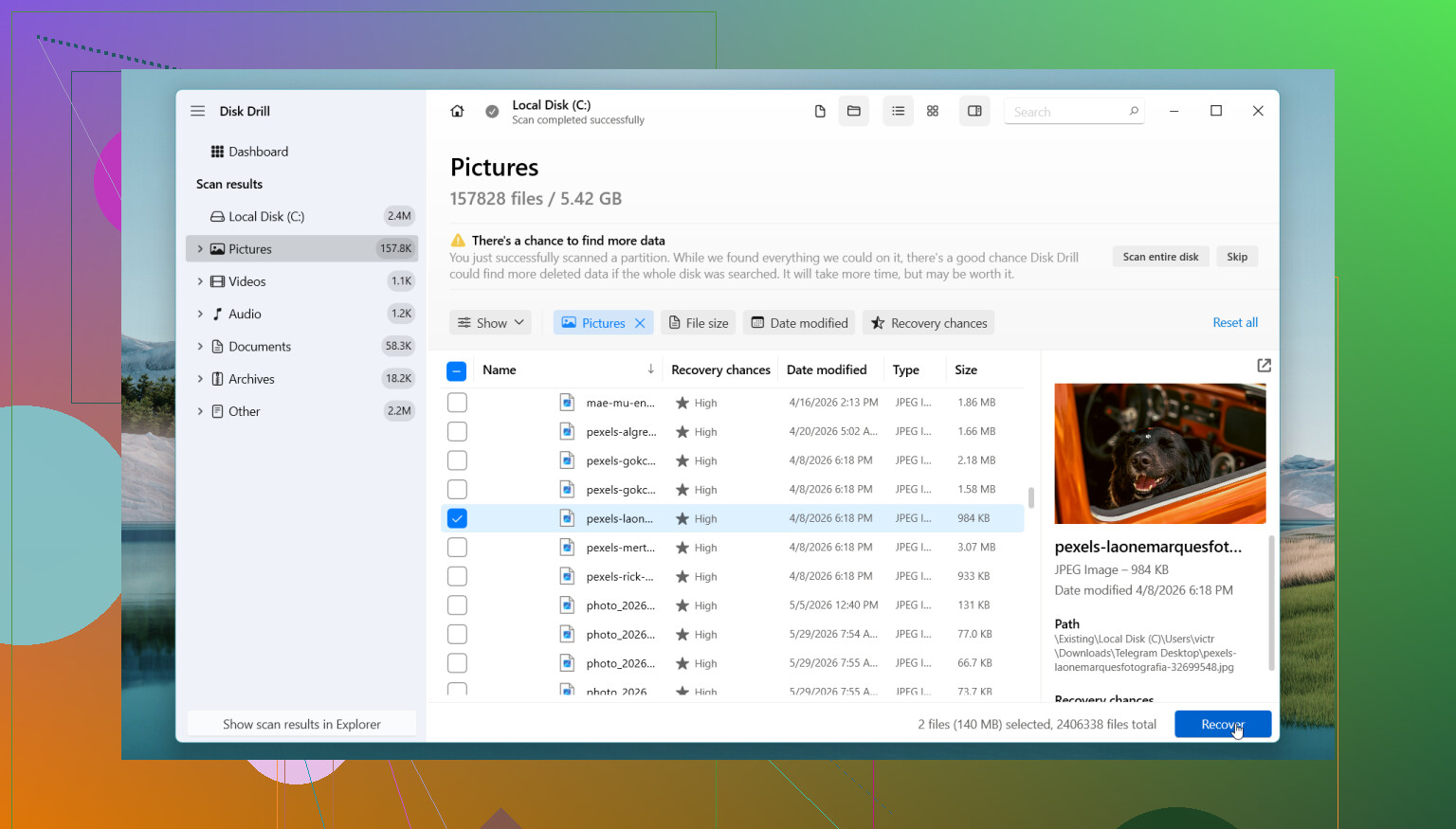Image resolution: width=1456 pixels, height=829 pixels.
Task: Select the Documents category in sidebar
Action: pos(301,346)
